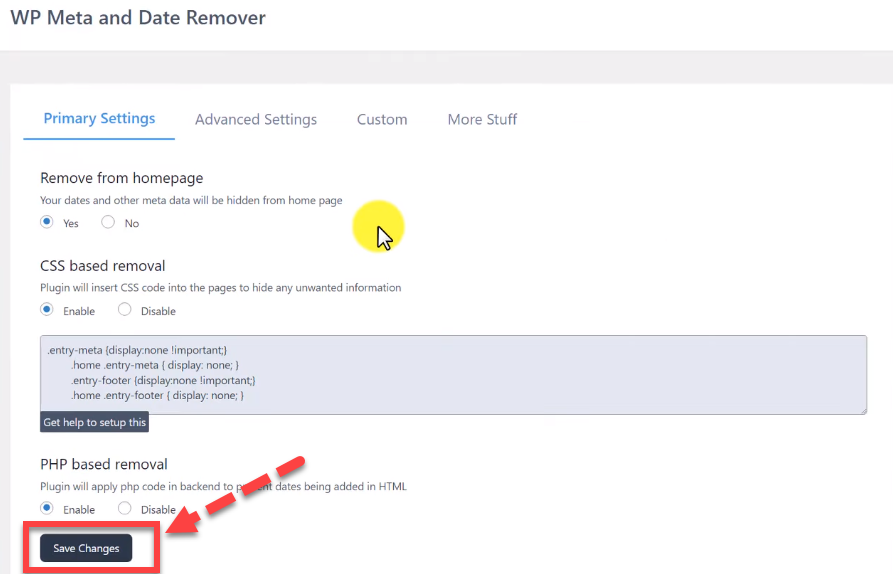Open the Custom tab
Image resolution: width=893 pixels, height=574 pixels.
pos(382,120)
